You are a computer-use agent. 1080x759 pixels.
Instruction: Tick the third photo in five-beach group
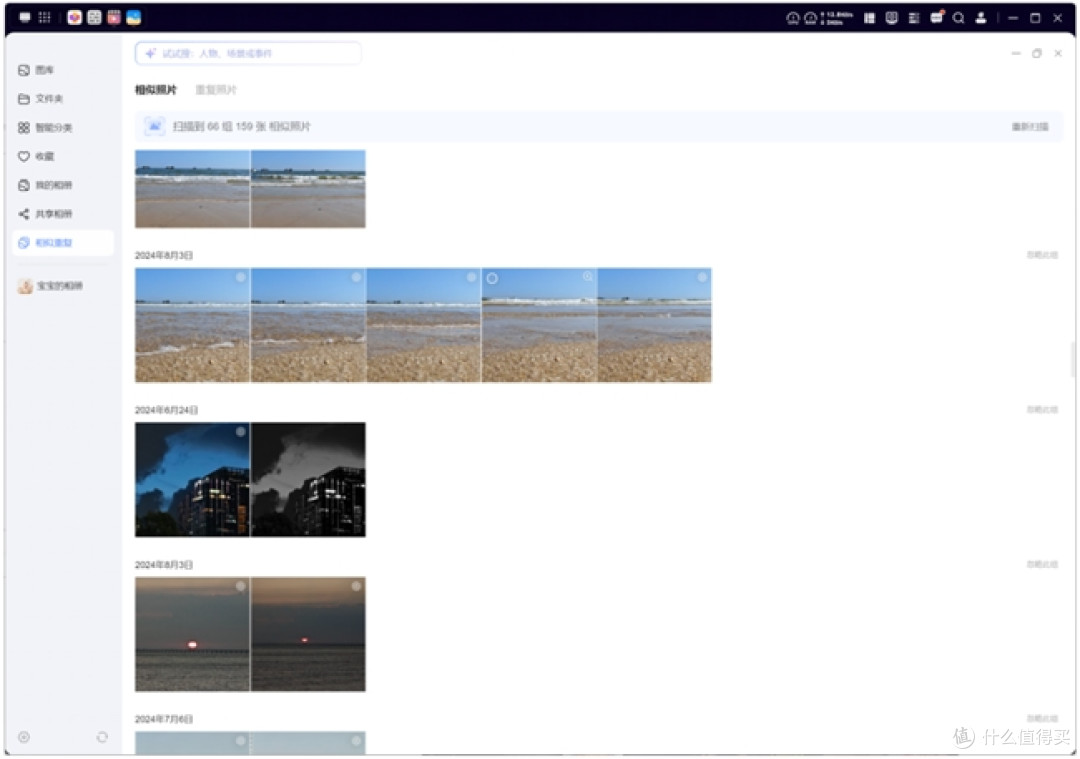[x=472, y=277]
